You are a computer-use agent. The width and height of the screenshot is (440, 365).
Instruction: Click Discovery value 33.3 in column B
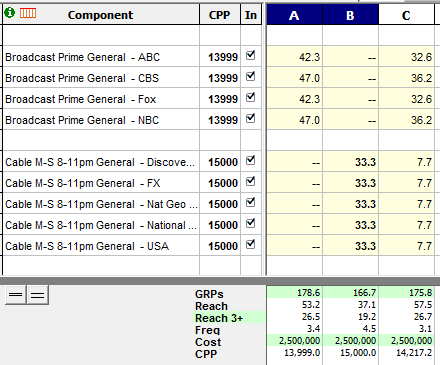point(350,162)
